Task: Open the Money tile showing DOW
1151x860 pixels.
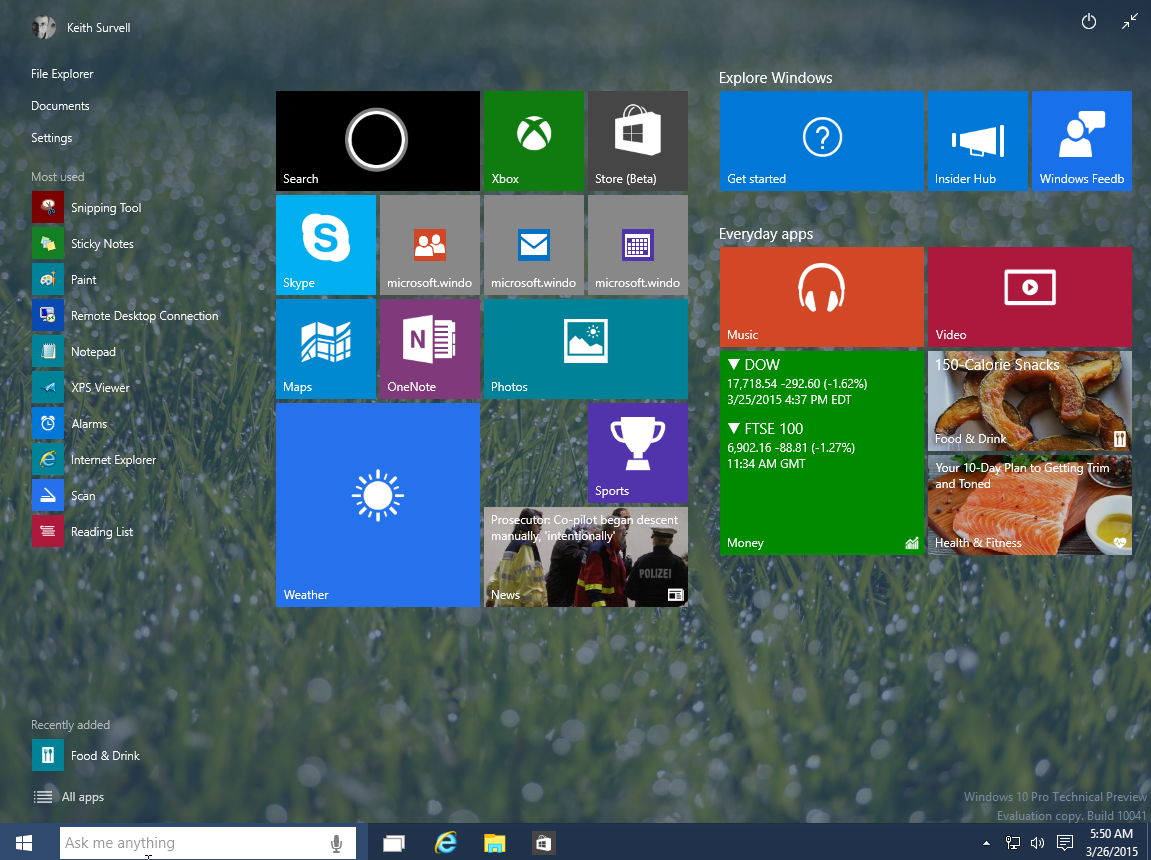Action: click(821, 453)
